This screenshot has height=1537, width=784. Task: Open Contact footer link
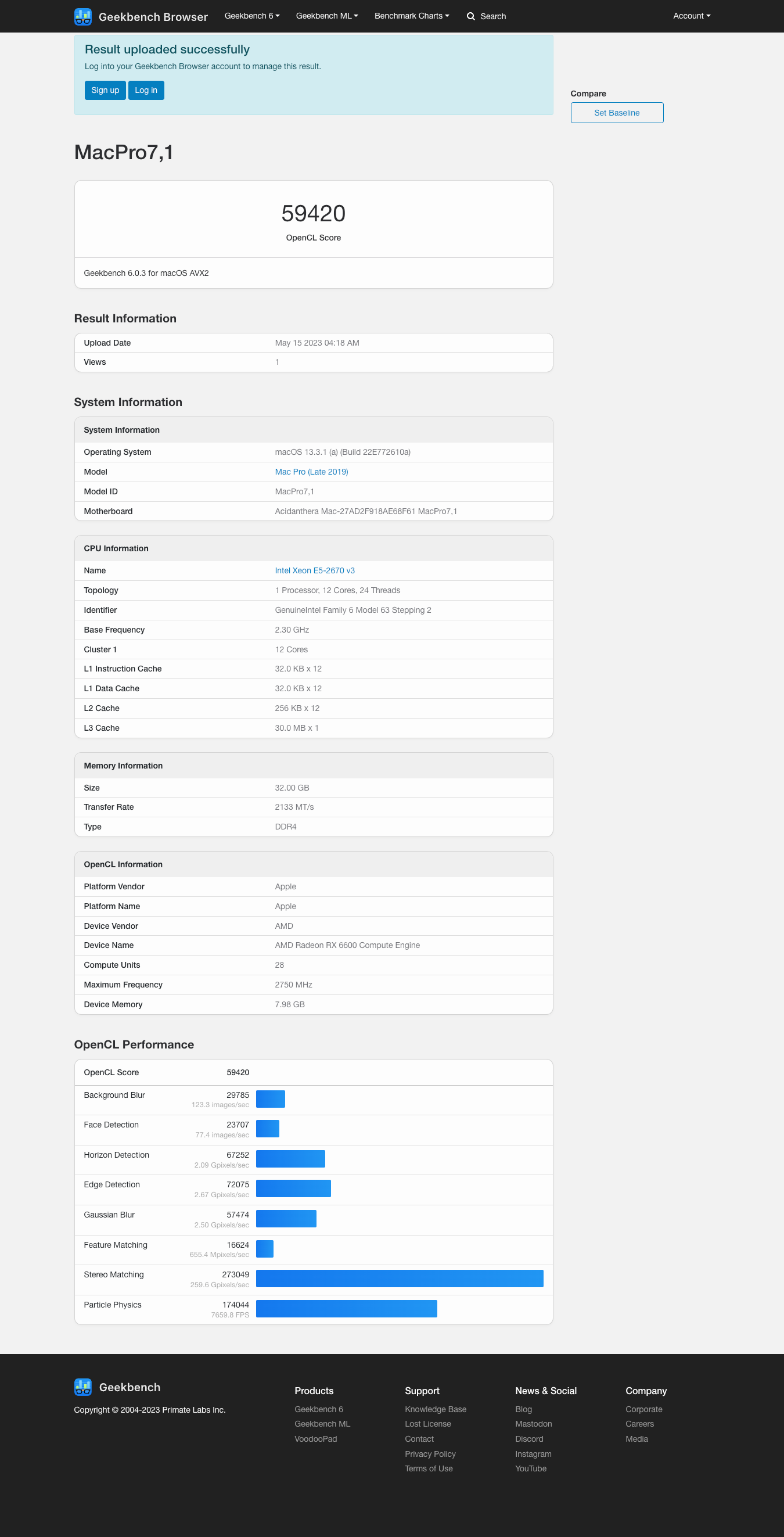[x=419, y=1439]
